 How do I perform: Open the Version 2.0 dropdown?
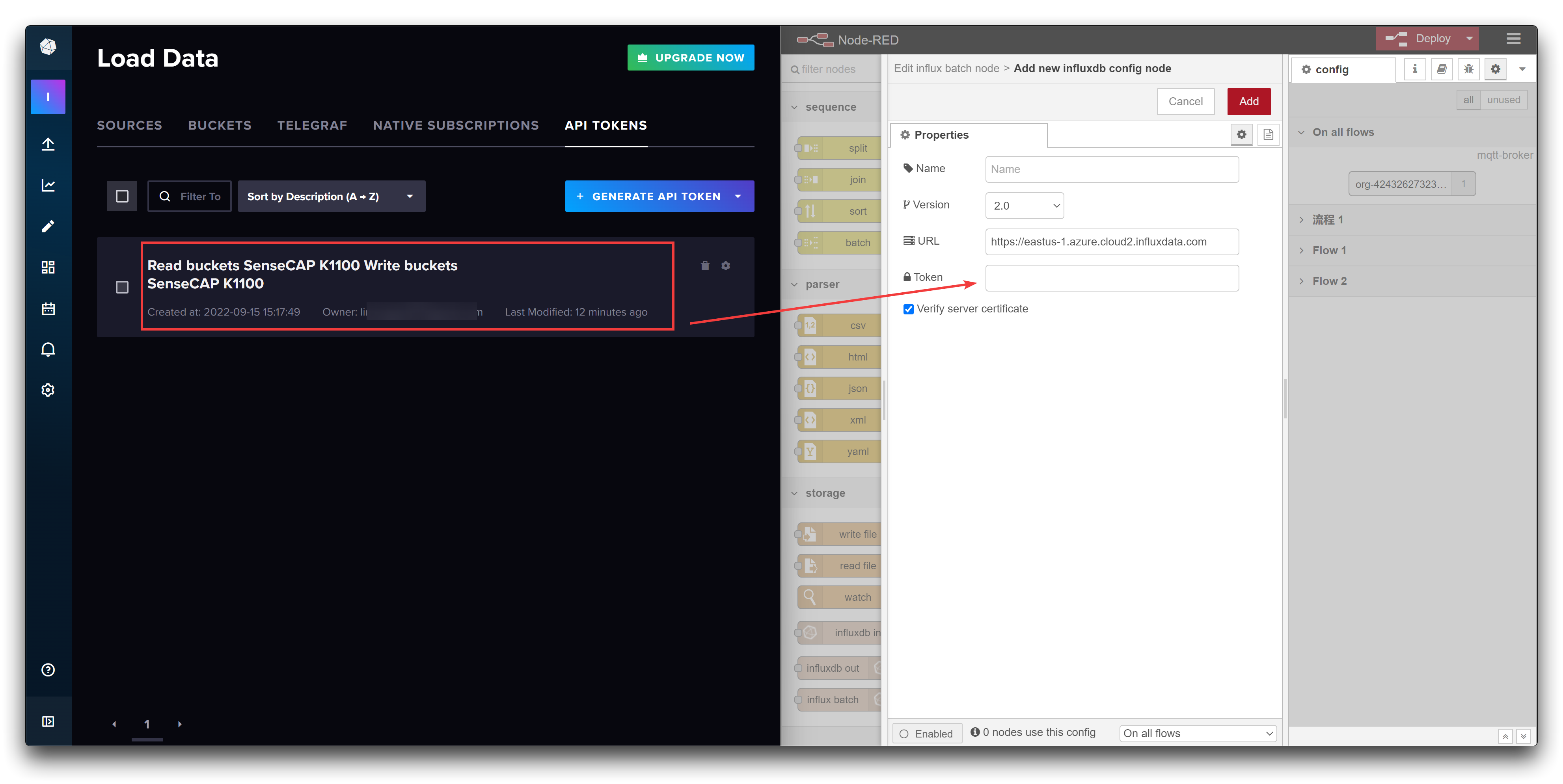coord(1024,206)
